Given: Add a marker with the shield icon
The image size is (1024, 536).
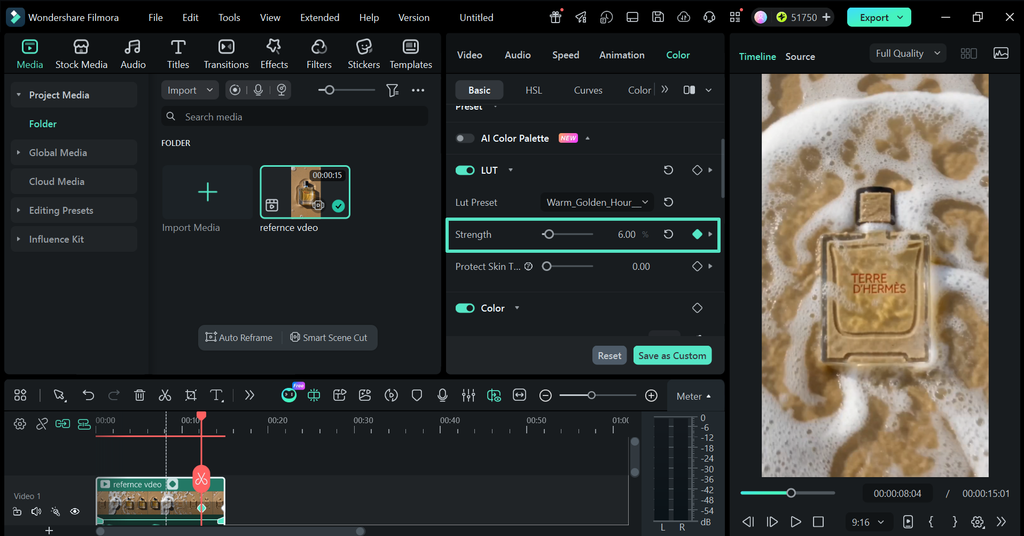Looking at the screenshot, I should pyautogui.click(x=417, y=395).
